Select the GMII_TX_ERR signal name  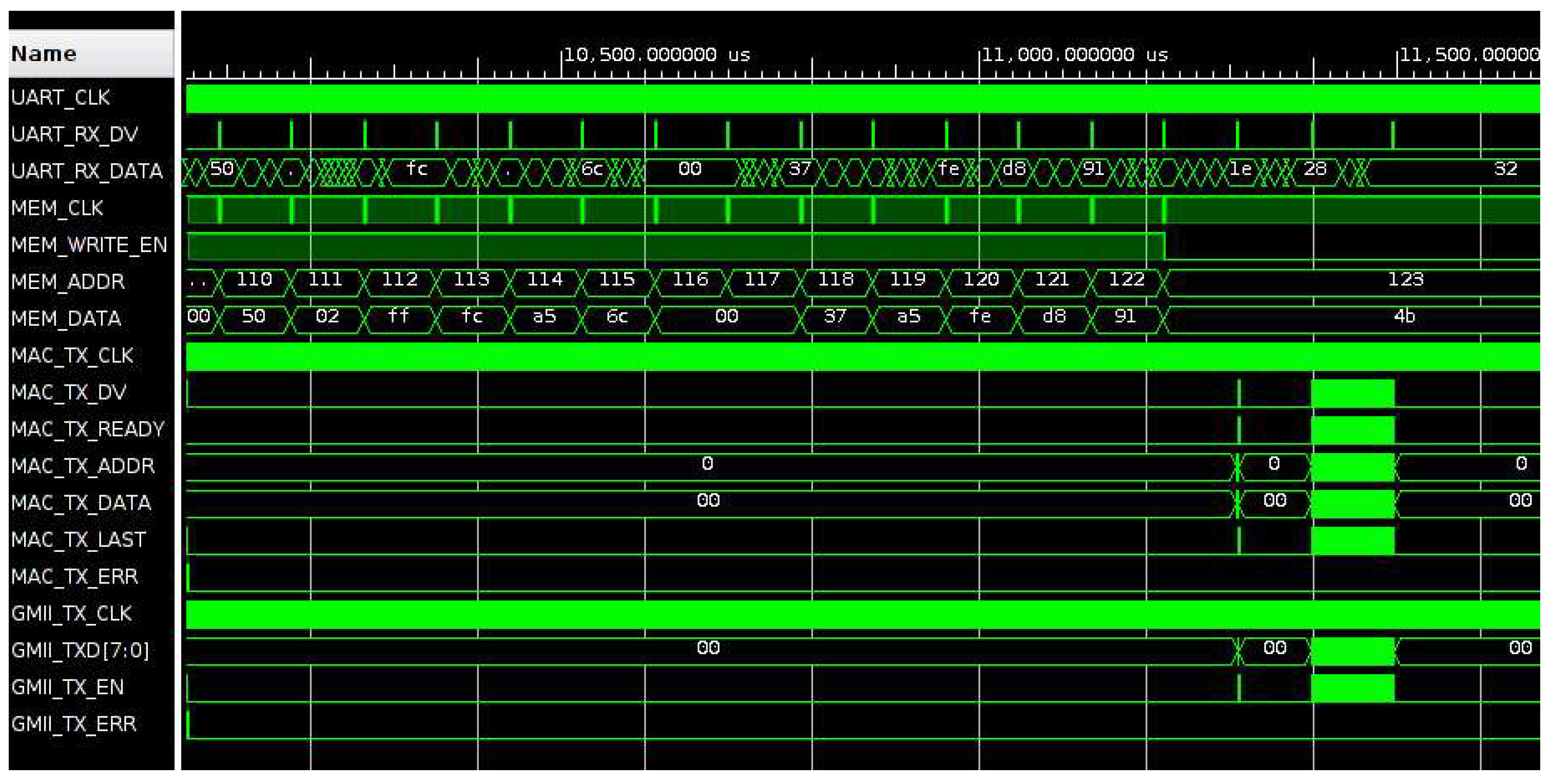(73, 724)
